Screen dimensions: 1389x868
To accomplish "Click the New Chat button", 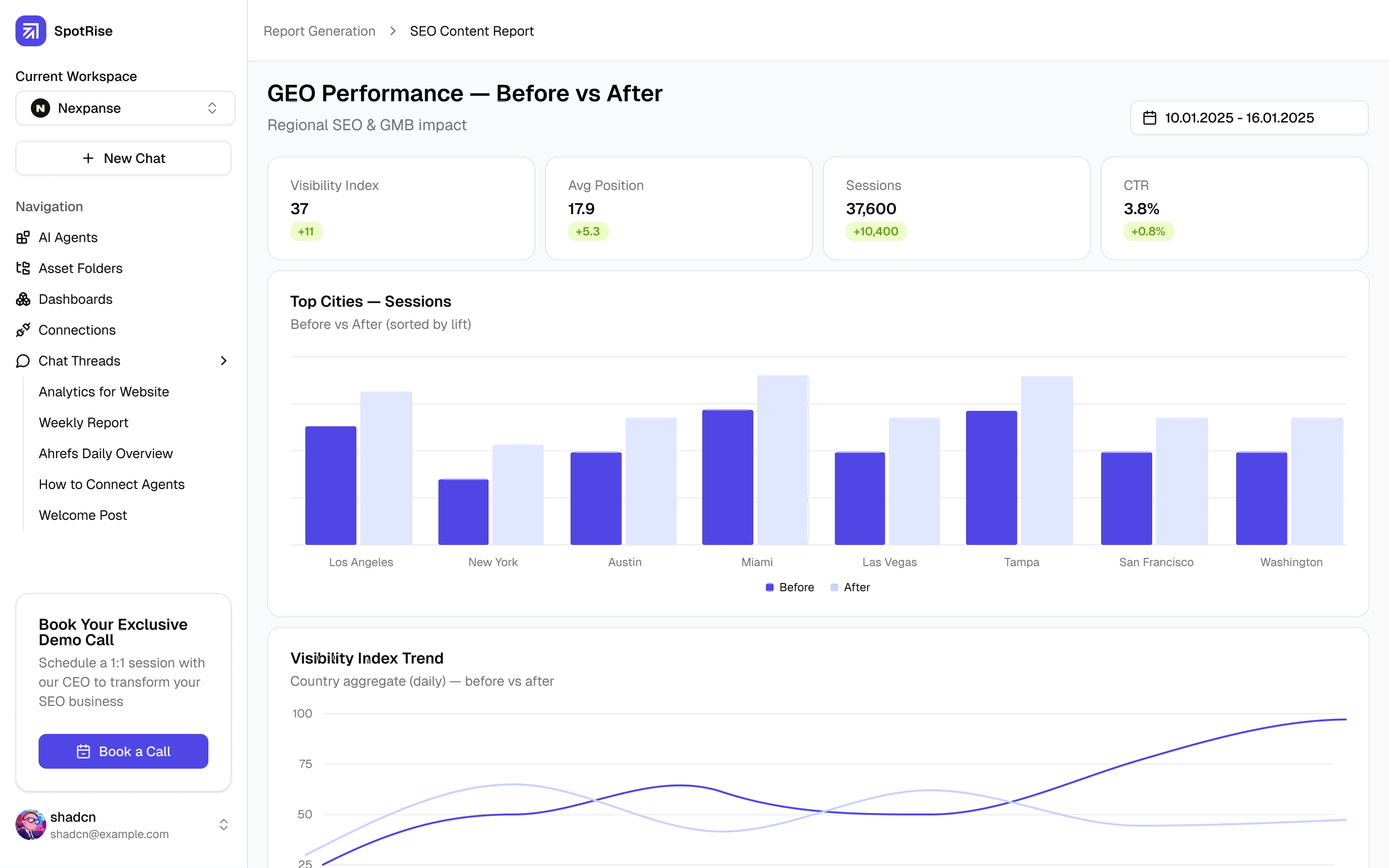I will coord(123,159).
